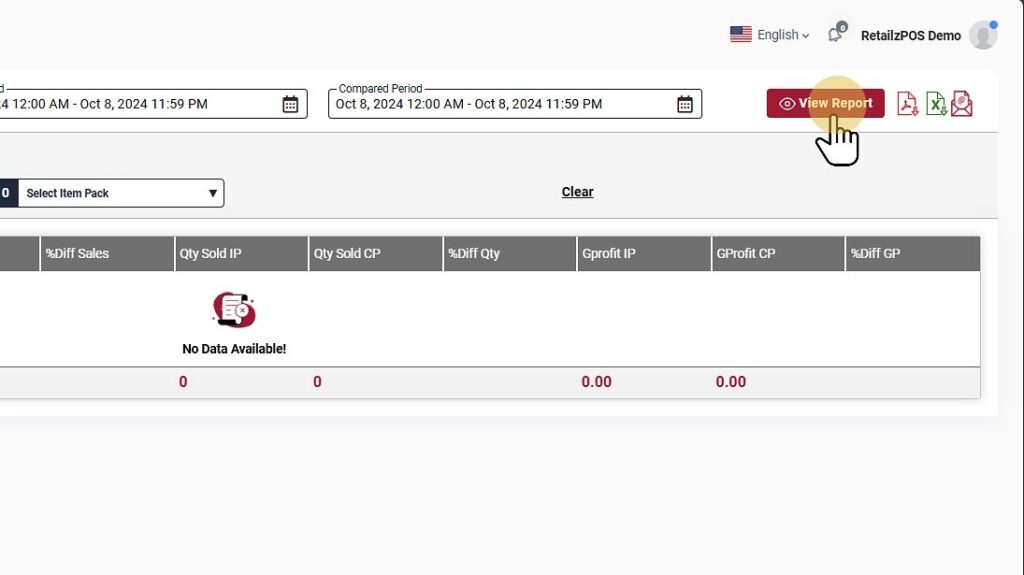Sort by Gprofit IP column header
Screen dimensions: 1024x575
644,254
